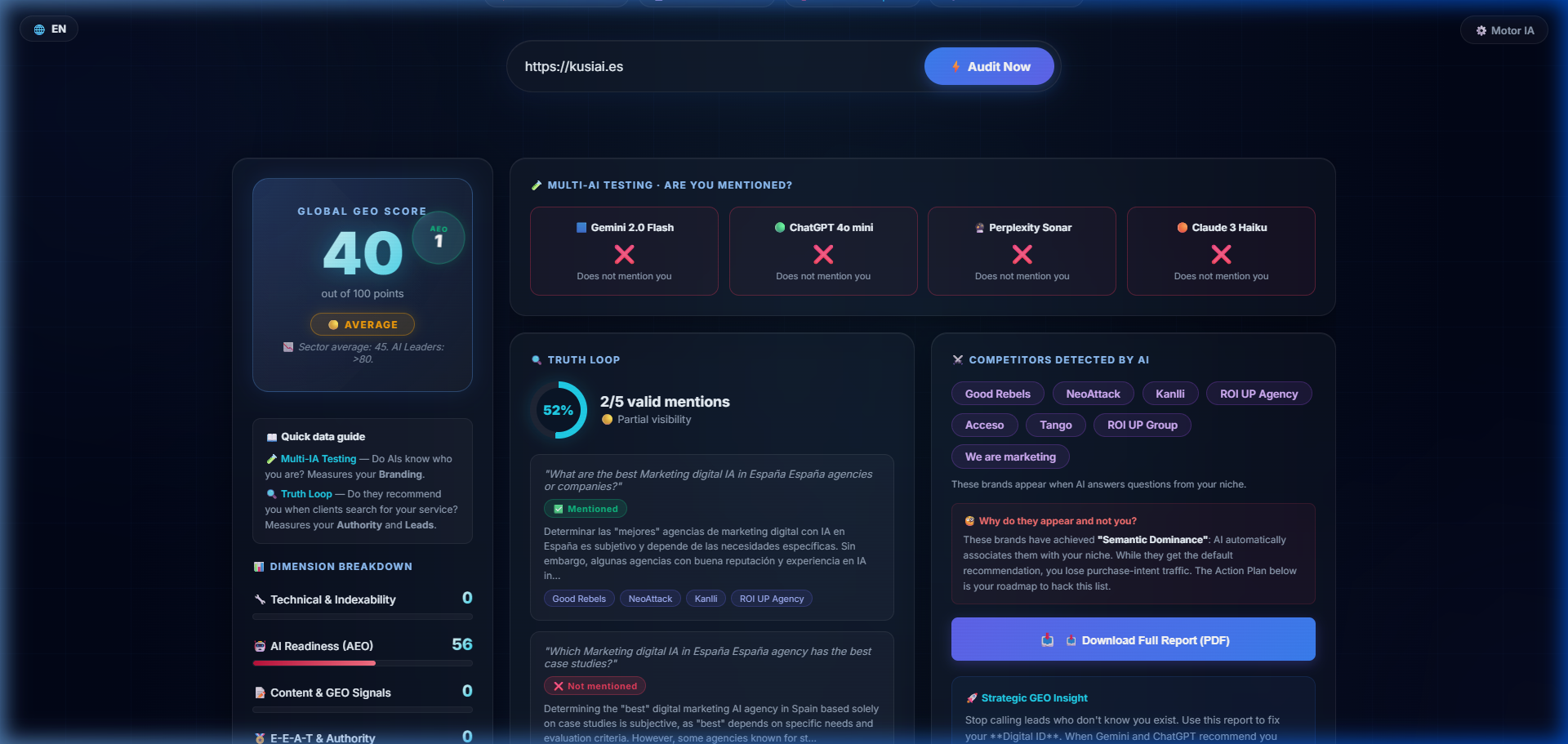Click the chart icon beside DIMENSION BREAKDOWN
Screen dimensions: 1568x744
pyautogui.click(x=259, y=567)
